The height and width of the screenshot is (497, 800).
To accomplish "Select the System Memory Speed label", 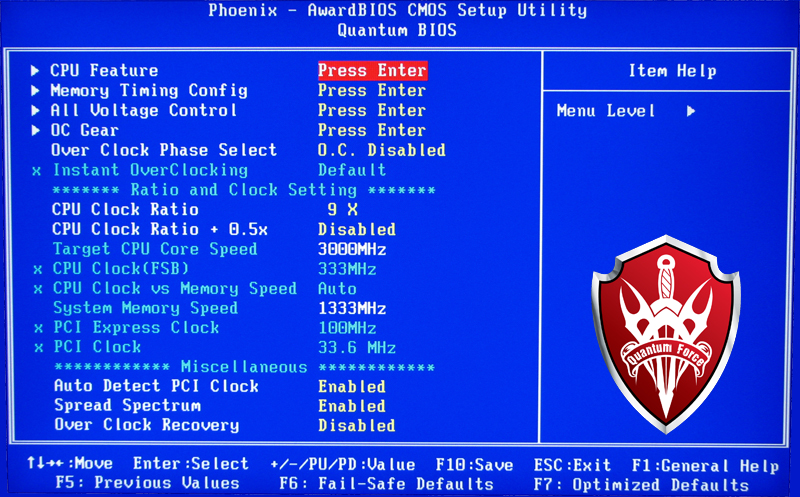I will 146,308.
